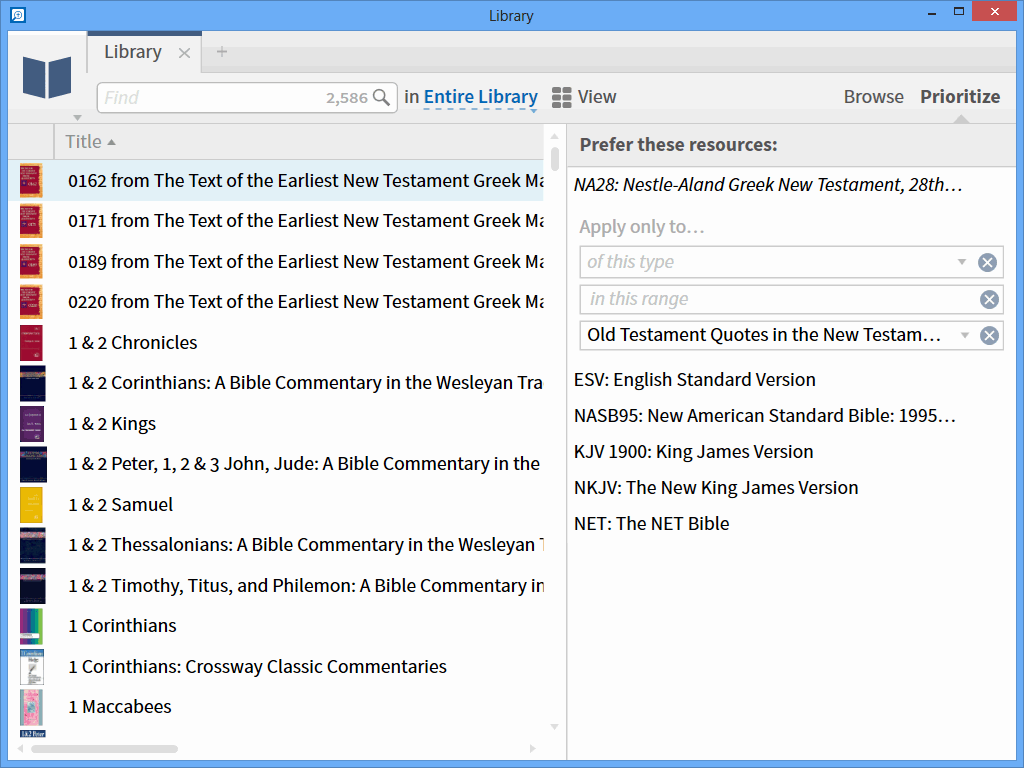
Task: Clear the 'in this range' filter
Action: pyautogui.click(x=989, y=300)
